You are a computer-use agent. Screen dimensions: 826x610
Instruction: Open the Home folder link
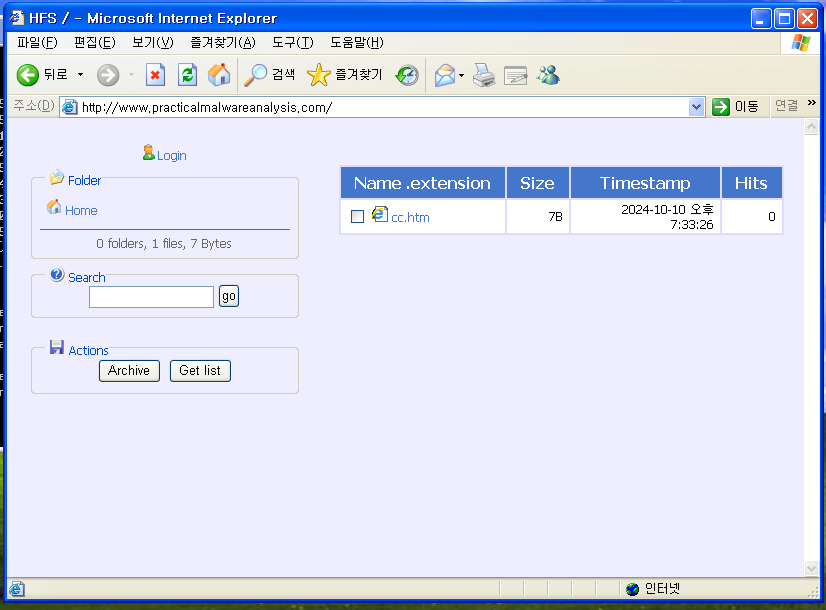[81, 210]
